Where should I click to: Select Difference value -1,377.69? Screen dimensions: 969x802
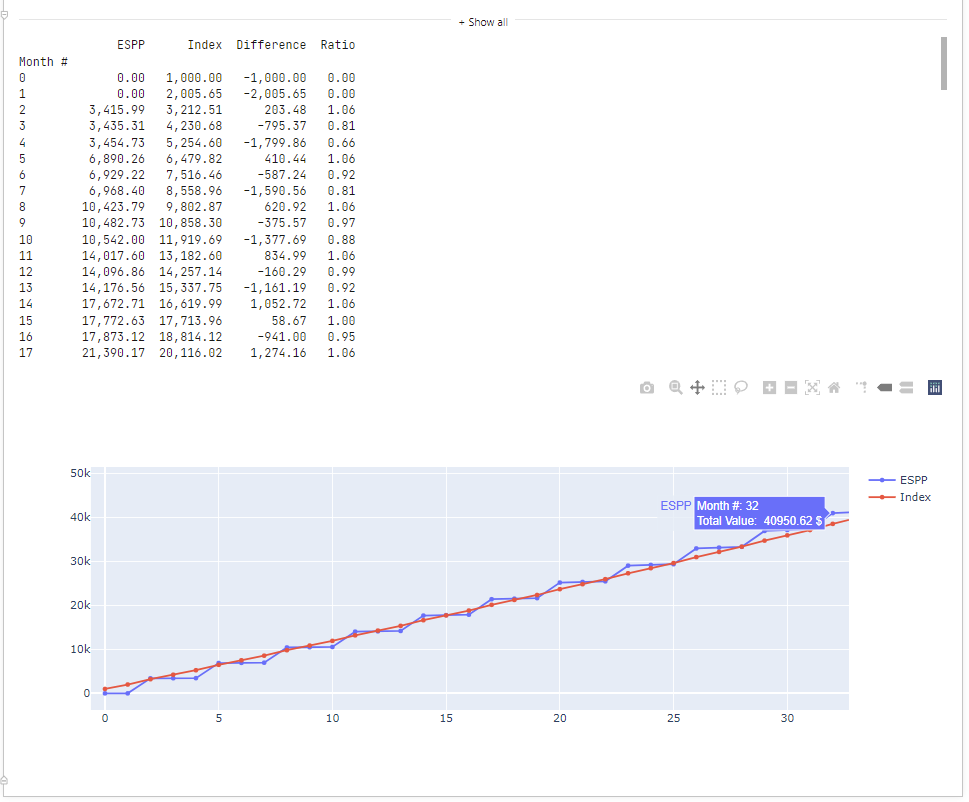tap(275, 240)
